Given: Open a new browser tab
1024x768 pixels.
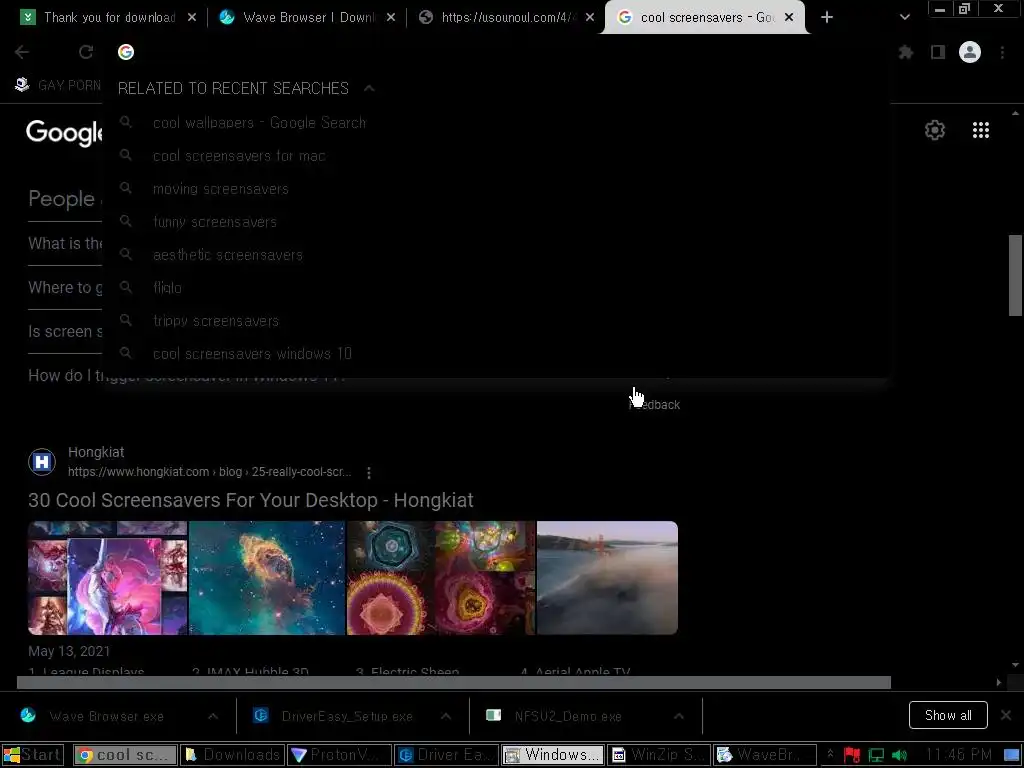Looking at the screenshot, I should (x=827, y=18).
